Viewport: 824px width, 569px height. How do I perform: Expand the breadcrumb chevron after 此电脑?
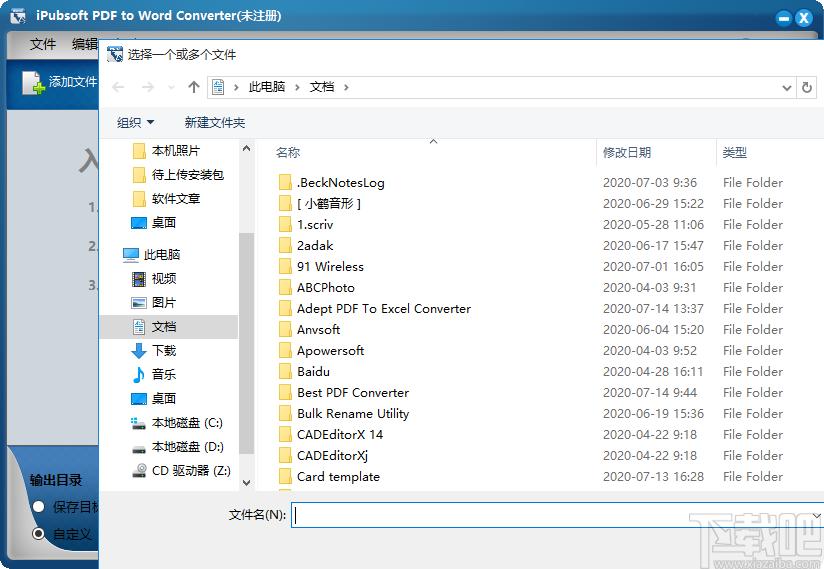tap(297, 87)
